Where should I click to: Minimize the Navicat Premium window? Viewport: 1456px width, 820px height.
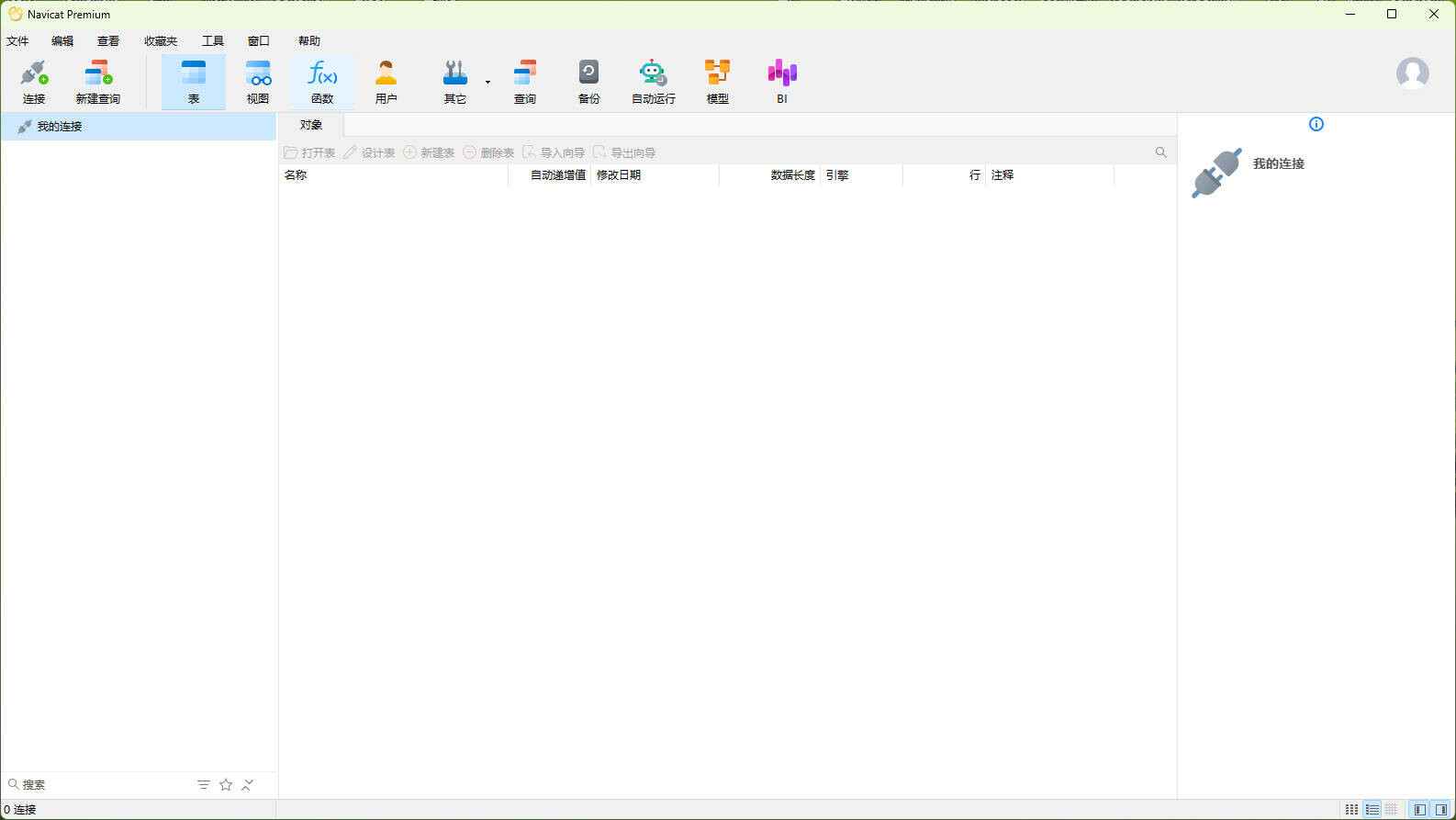point(1350,14)
